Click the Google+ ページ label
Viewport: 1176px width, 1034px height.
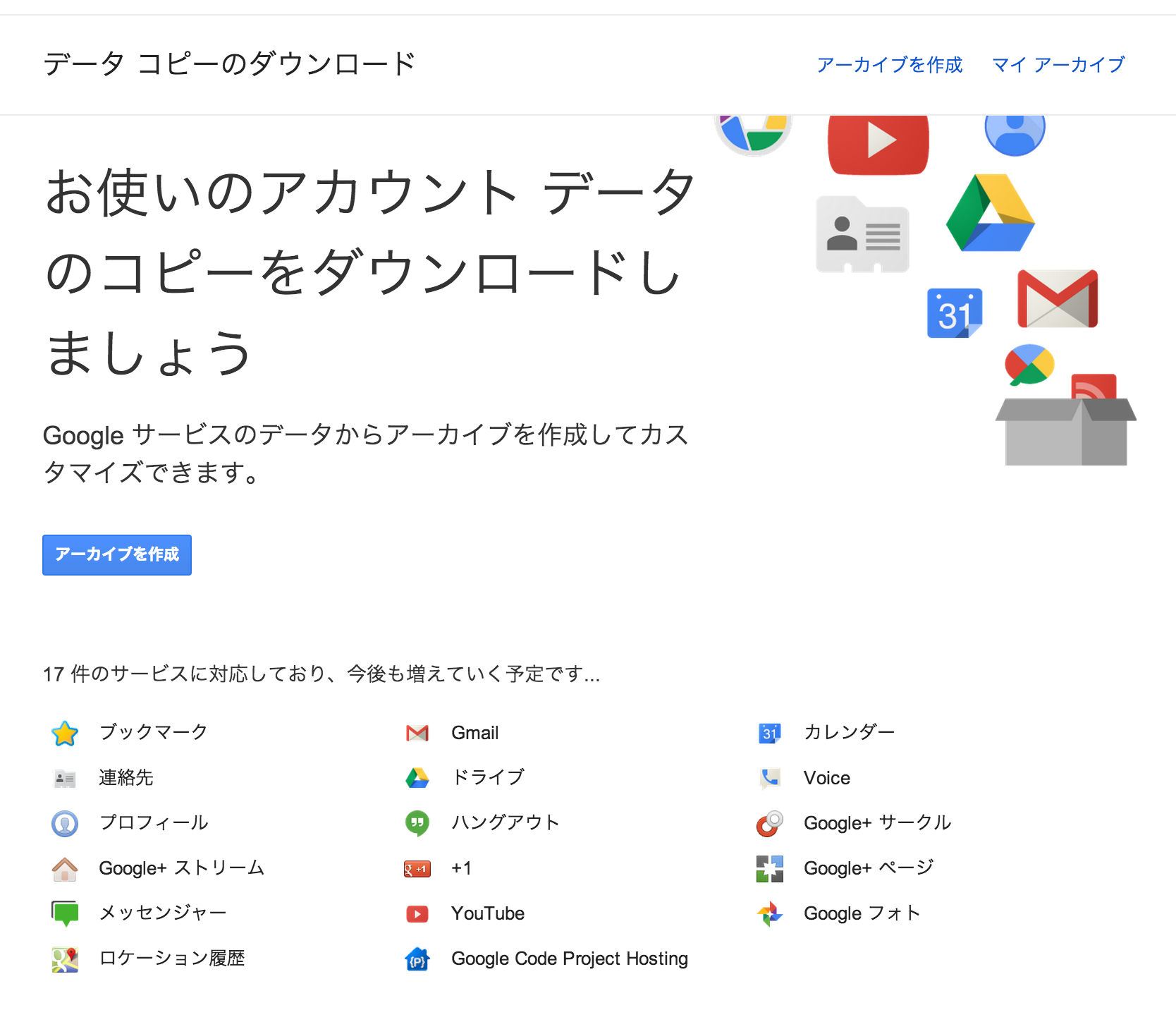(869, 868)
